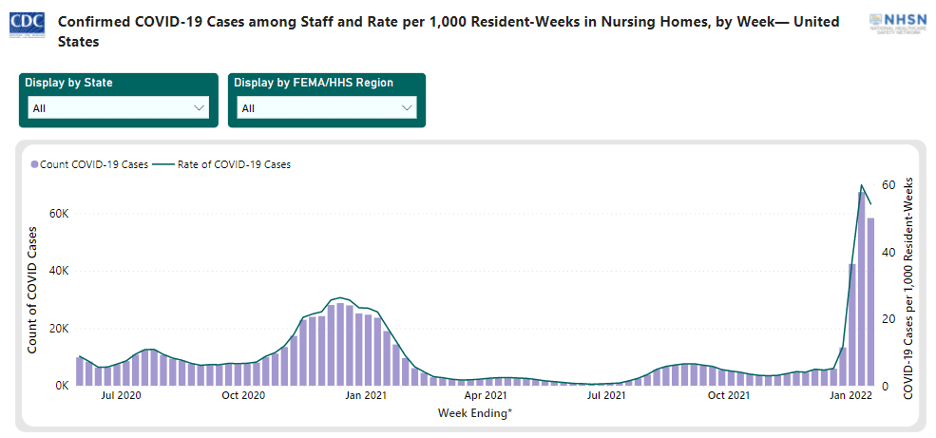Click the 60 tick on the right rate axis

886,185
